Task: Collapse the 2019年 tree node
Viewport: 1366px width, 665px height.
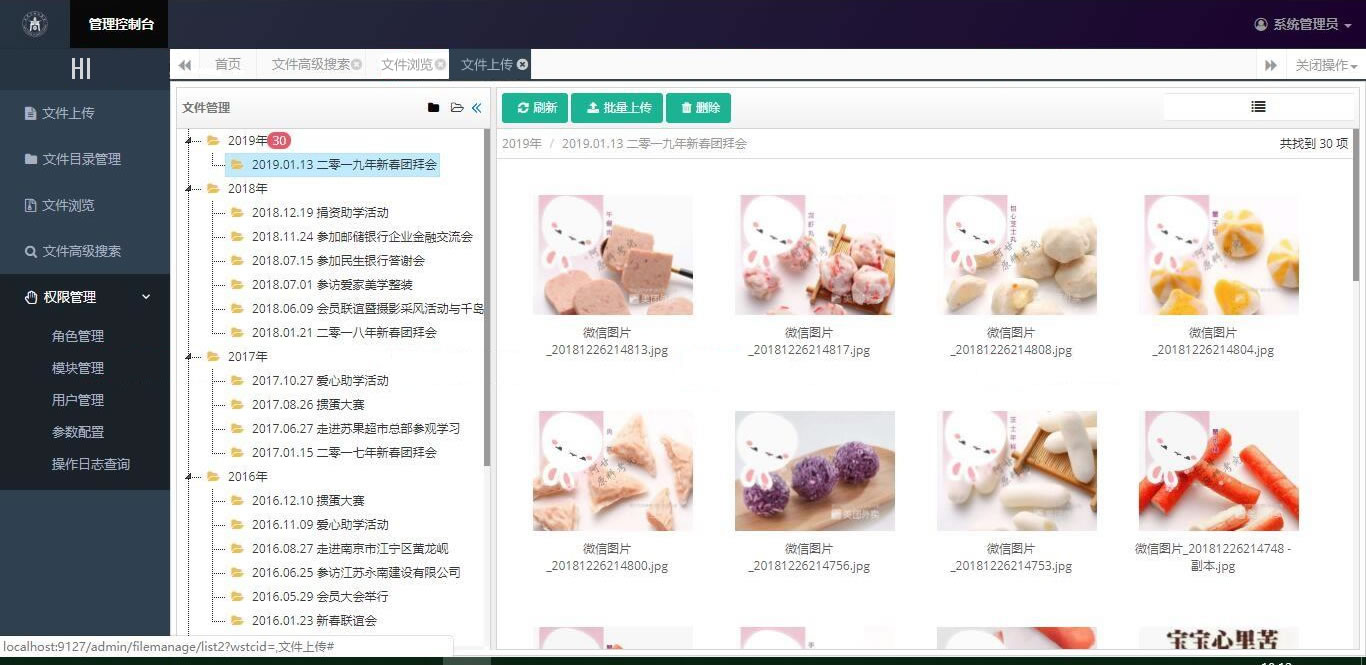Action: point(188,141)
